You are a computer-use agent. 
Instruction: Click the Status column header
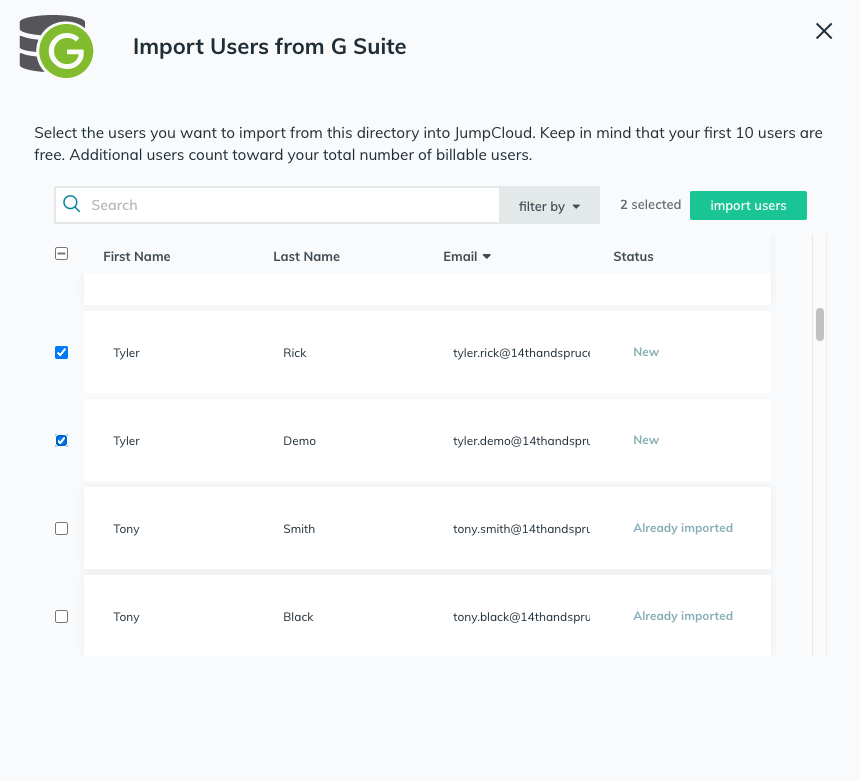click(633, 256)
